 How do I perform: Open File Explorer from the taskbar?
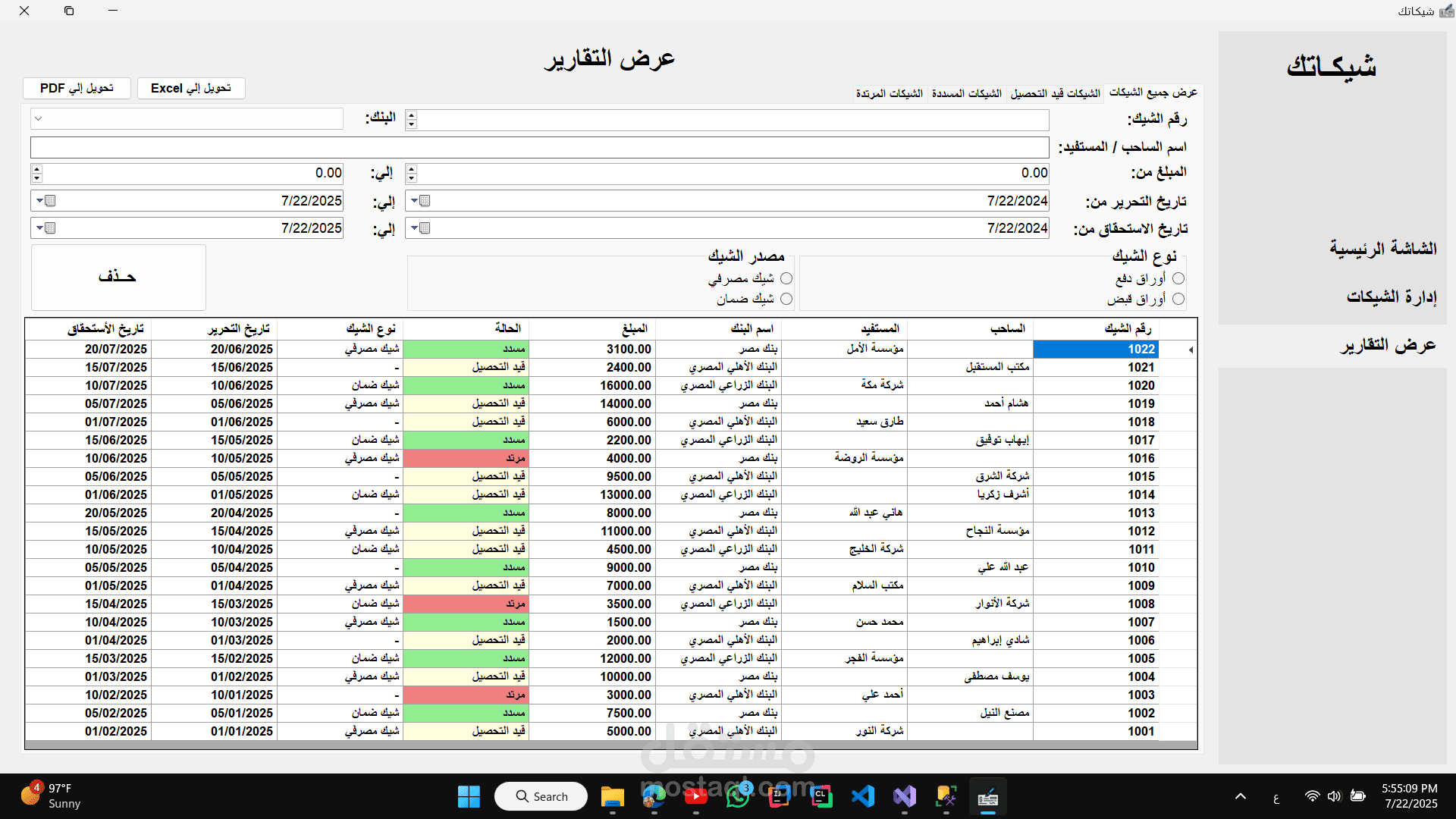(x=612, y=797)
